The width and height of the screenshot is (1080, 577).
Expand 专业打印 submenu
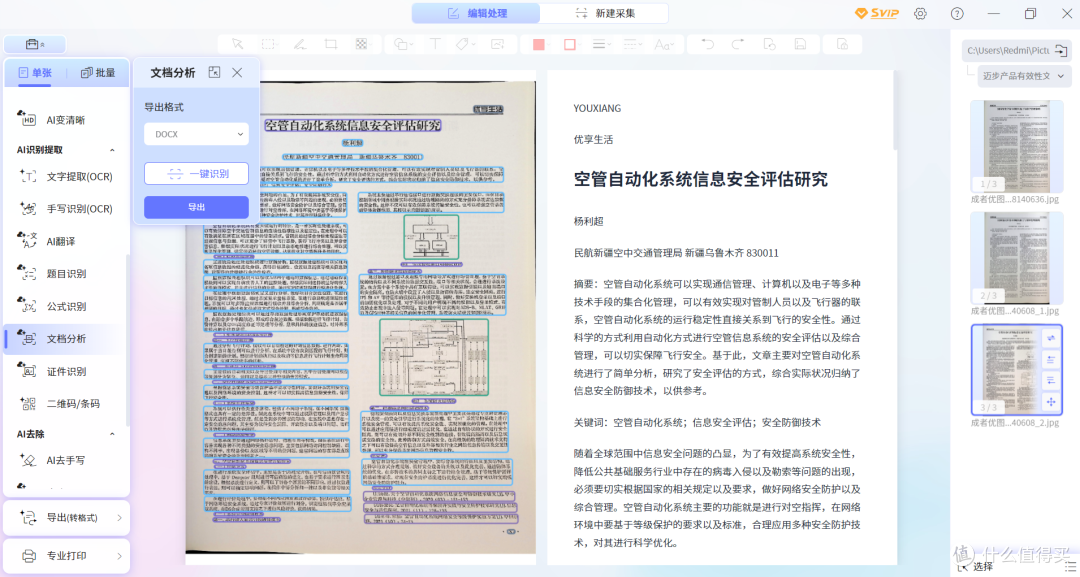tap(66, 556)
